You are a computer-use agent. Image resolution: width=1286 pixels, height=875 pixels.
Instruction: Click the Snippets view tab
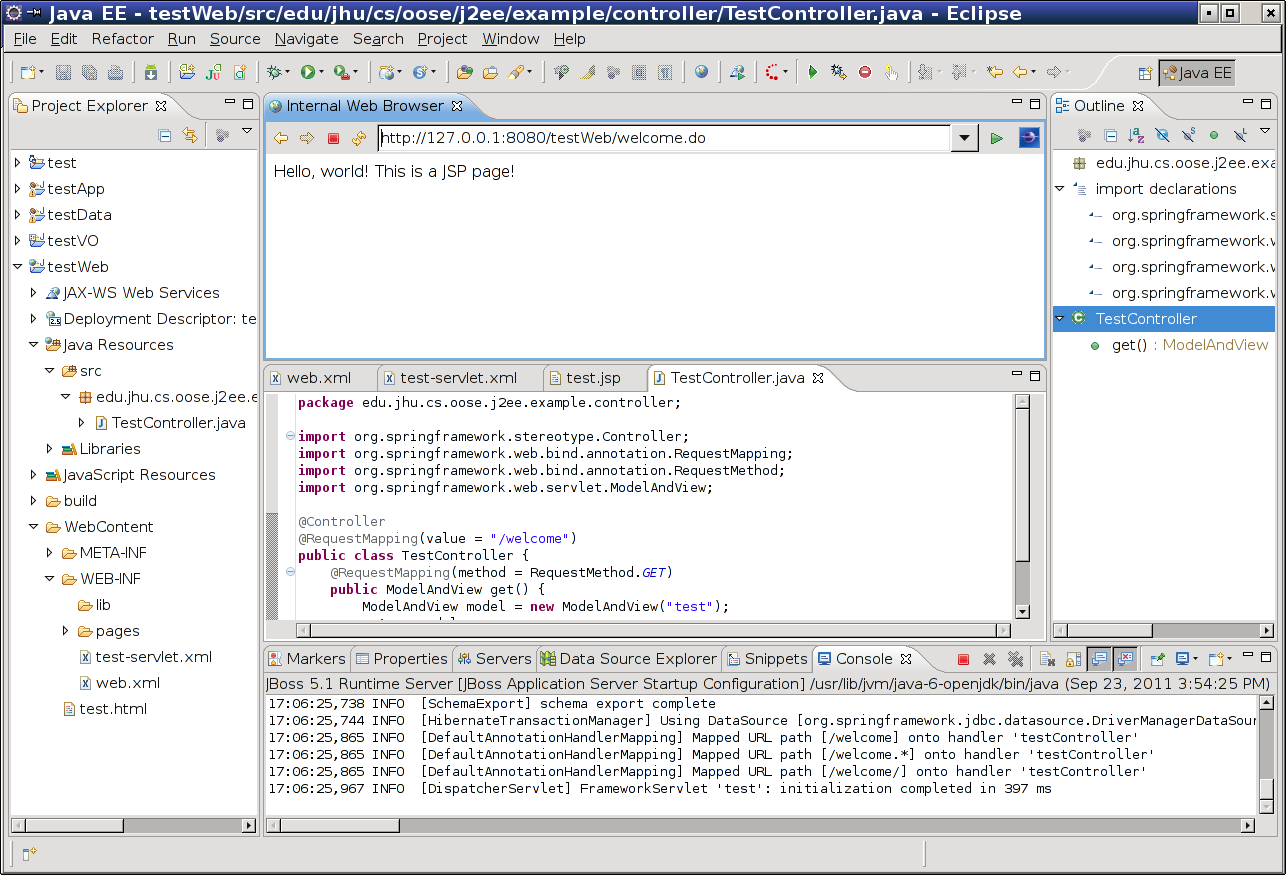point(767,659)
